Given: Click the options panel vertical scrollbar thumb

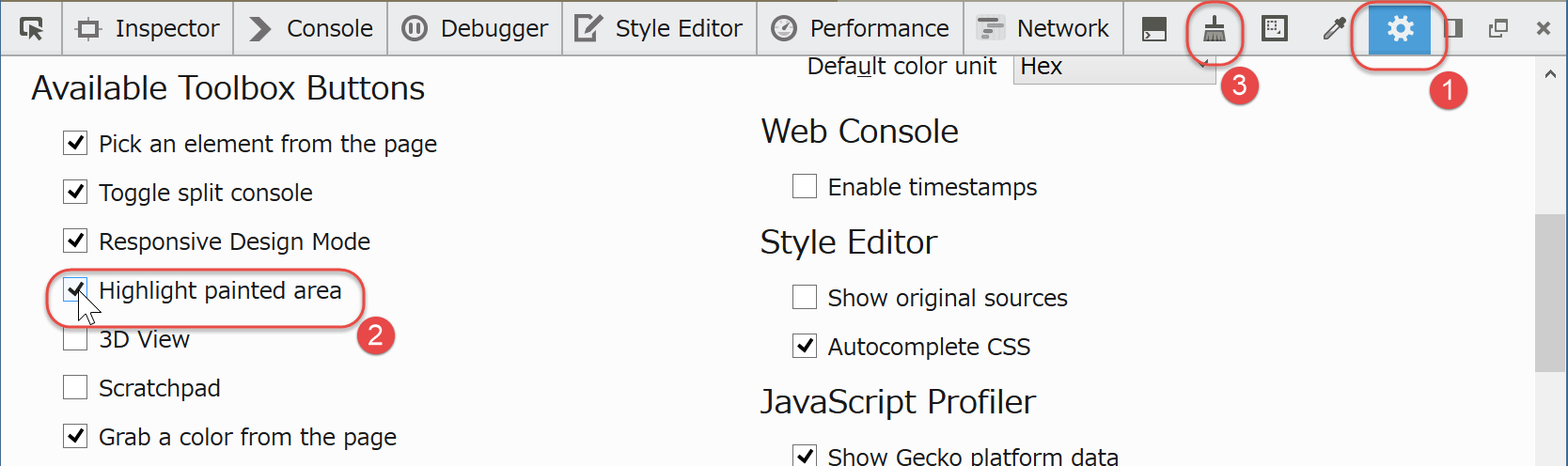Looking at the screenshot, I should [1550, 293].
